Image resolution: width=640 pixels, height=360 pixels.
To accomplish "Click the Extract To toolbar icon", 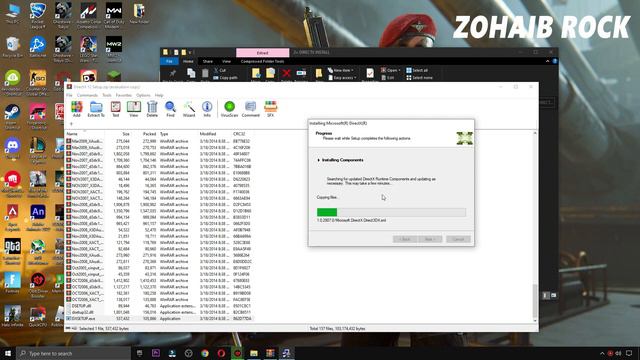I will coord(96,109).
